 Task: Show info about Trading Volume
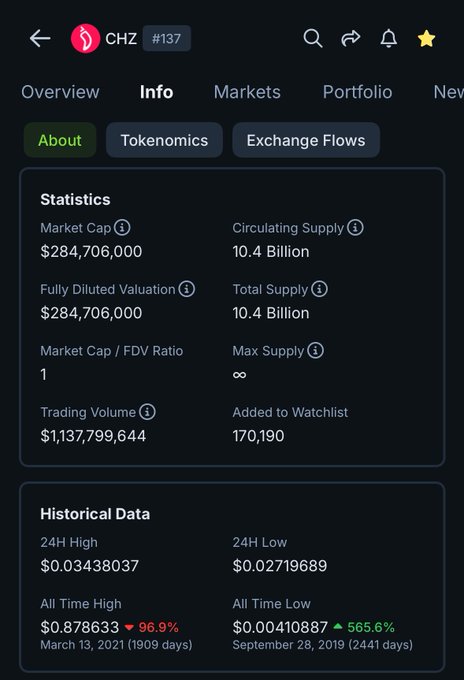[x=147, y=412]
